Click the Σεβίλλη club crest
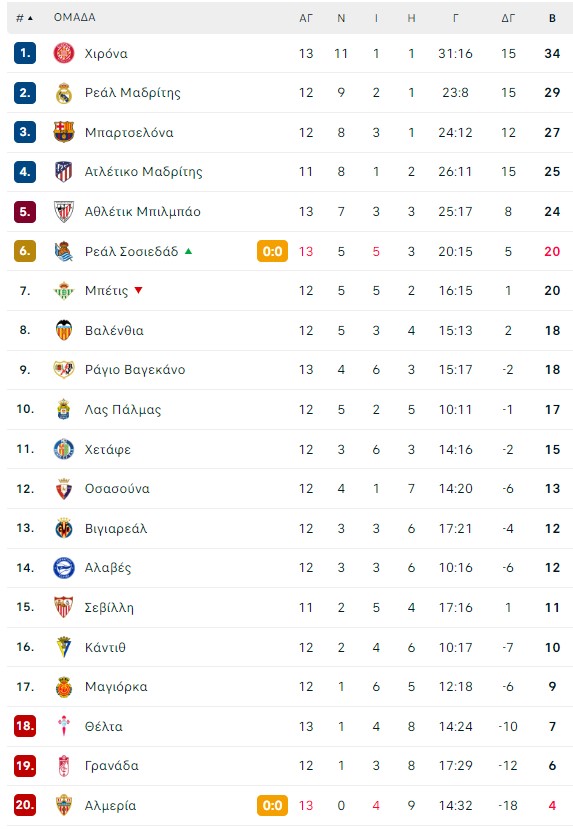 63,607
